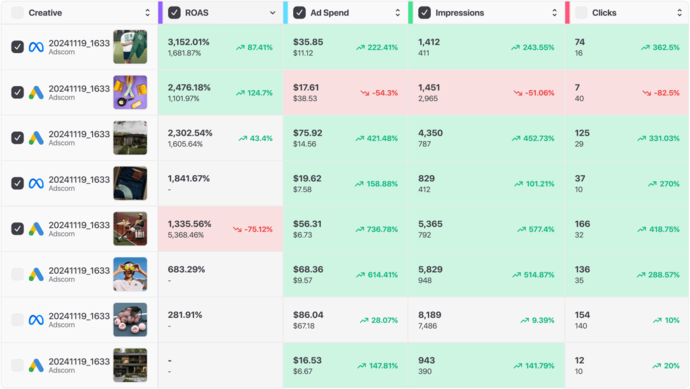This screenshot has width=690, height=389.
Task: Click Meta logo beside the 1,841.67% ROAS row
Action: [x=36, y=183]
